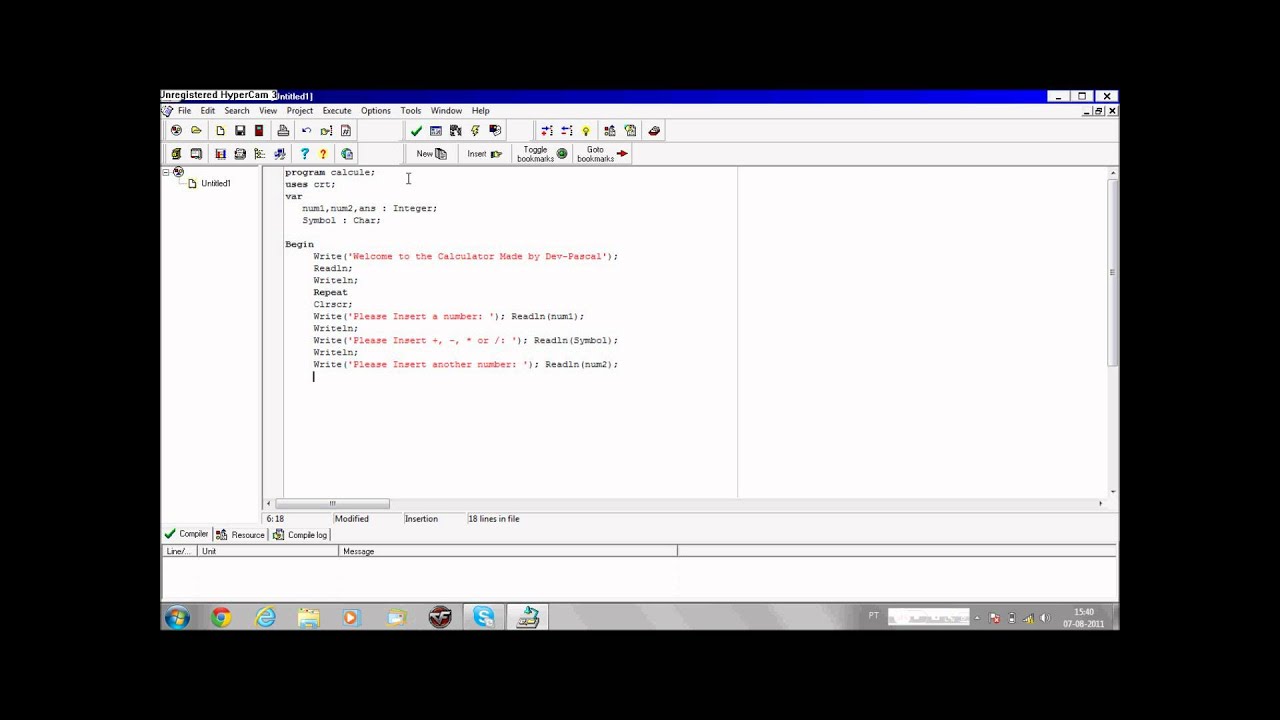Undo the last edit
Viewport: 1280px width, 720px height.
[x=306, y=131]
